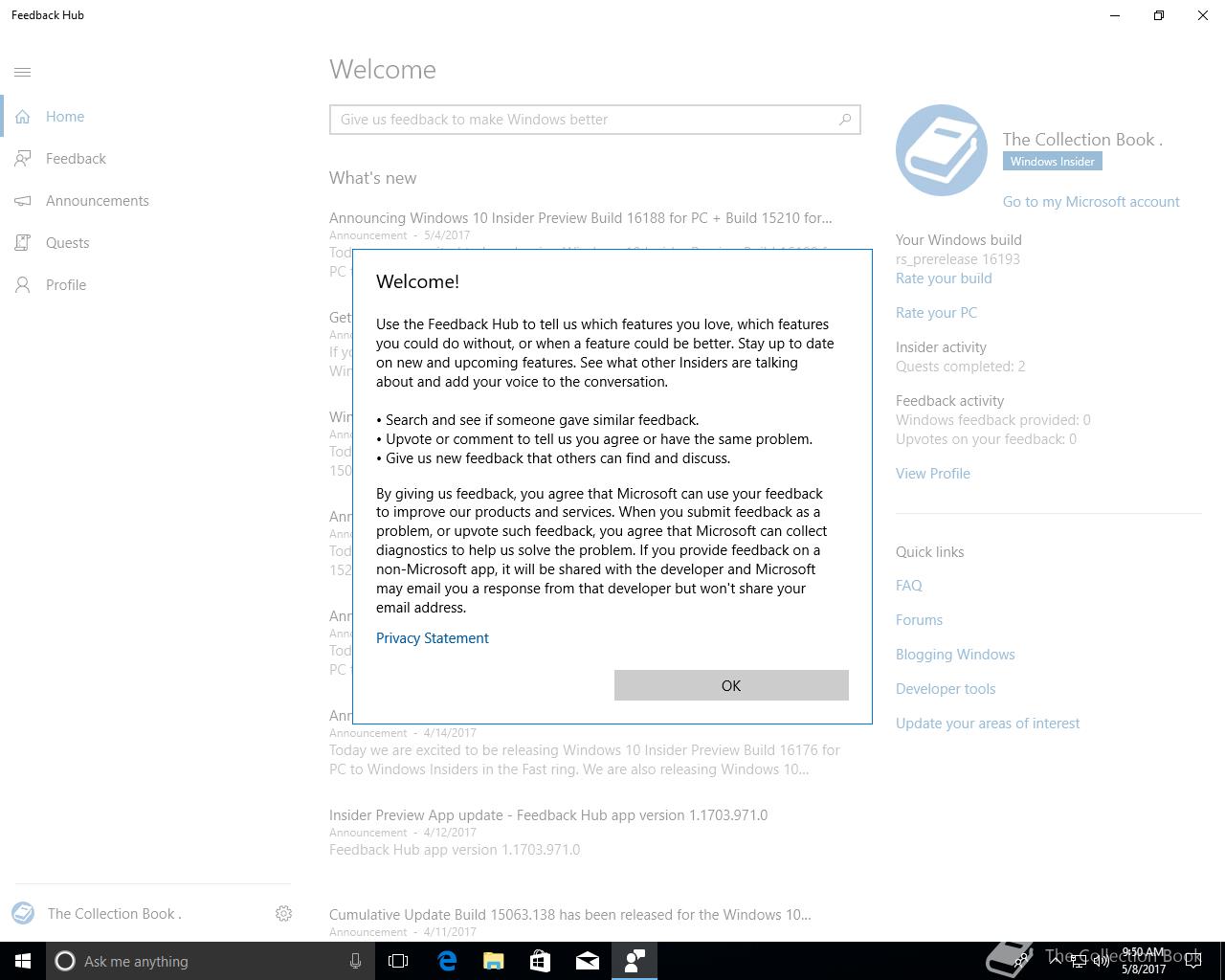Select Quests menu label in sidebar

coord(68,243)
